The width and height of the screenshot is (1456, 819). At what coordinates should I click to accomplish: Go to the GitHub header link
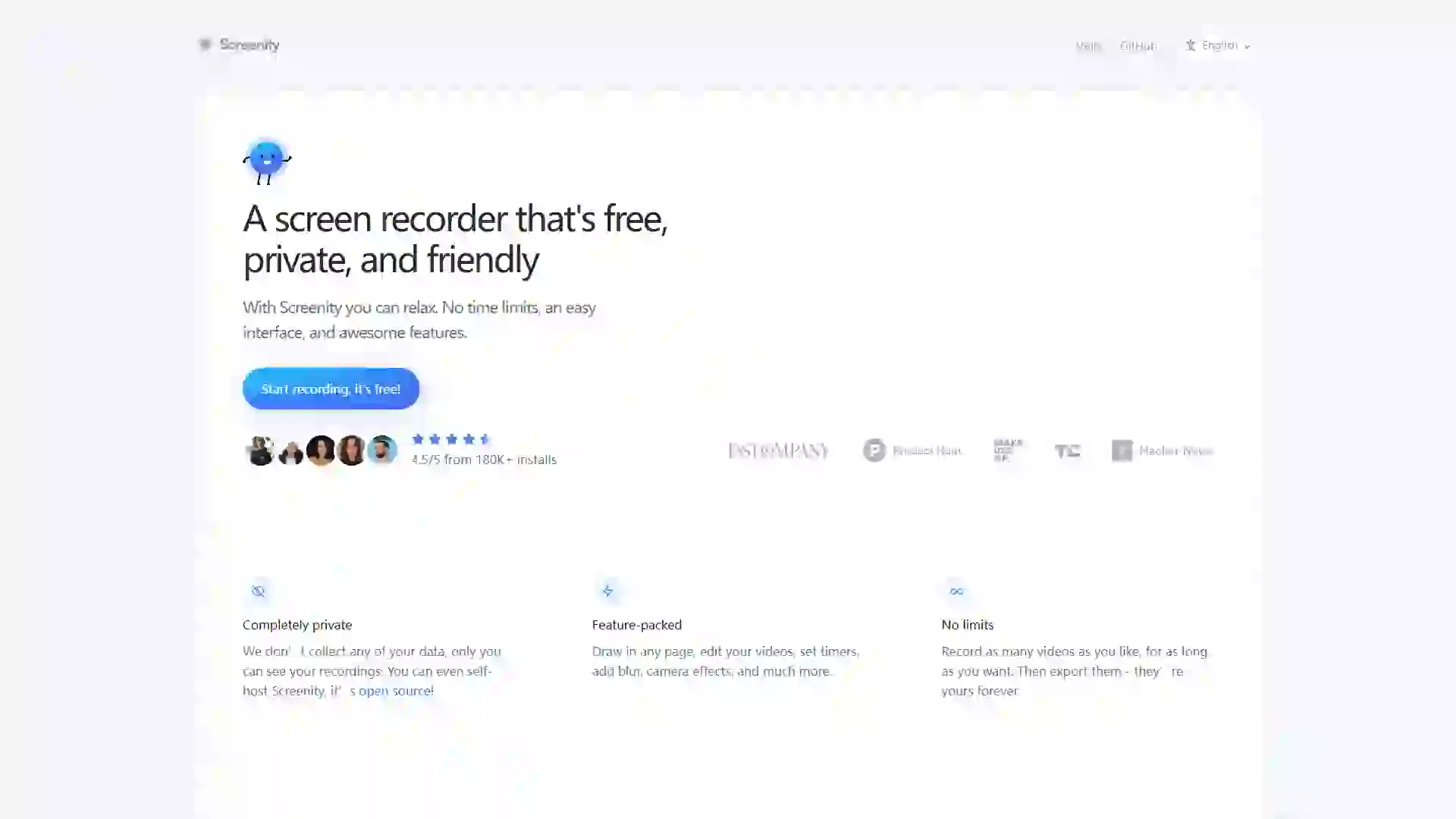[1138, 46]
